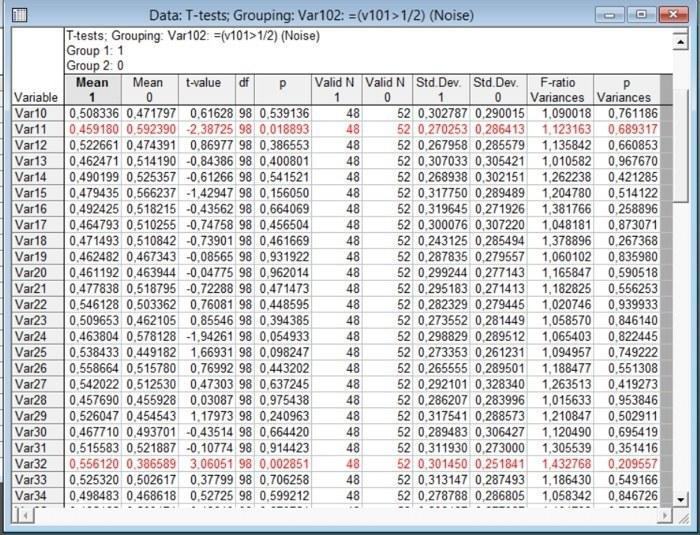This screenshot has width=700, height=535.
Task: Select row header Var32
Action: (38, 464)
